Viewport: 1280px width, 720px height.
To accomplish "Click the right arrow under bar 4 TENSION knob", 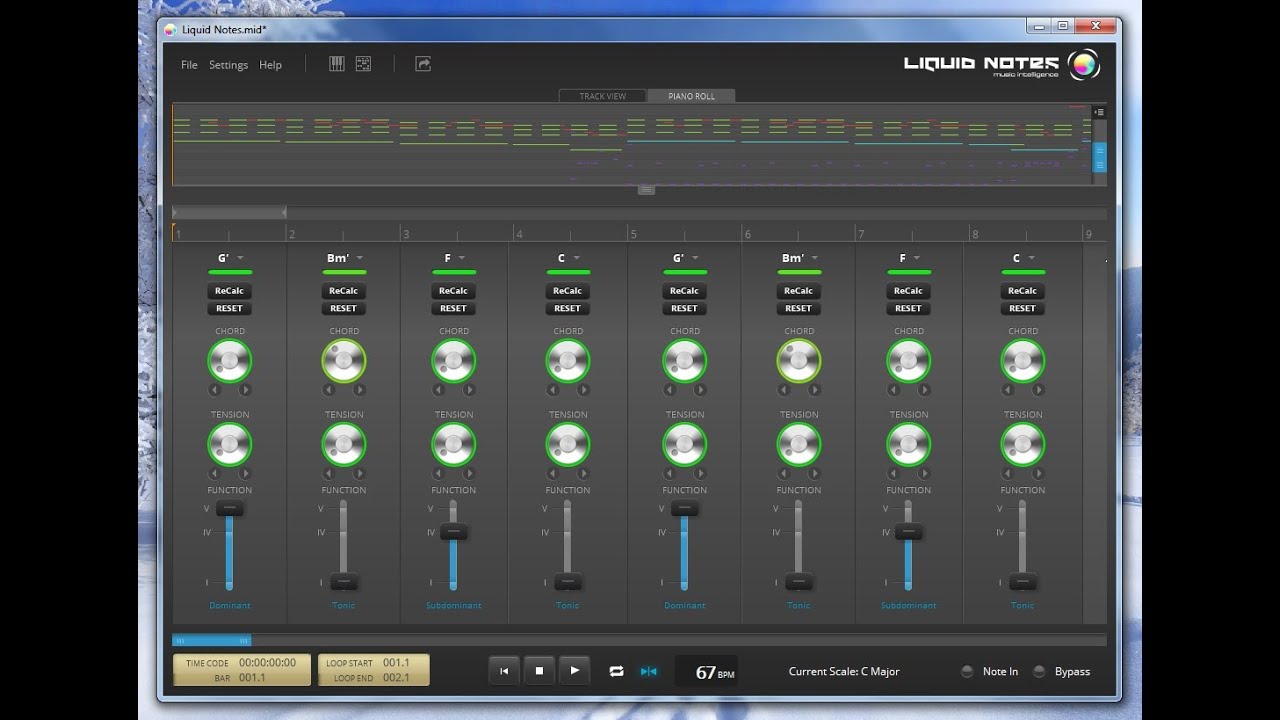I will [583, 473].
